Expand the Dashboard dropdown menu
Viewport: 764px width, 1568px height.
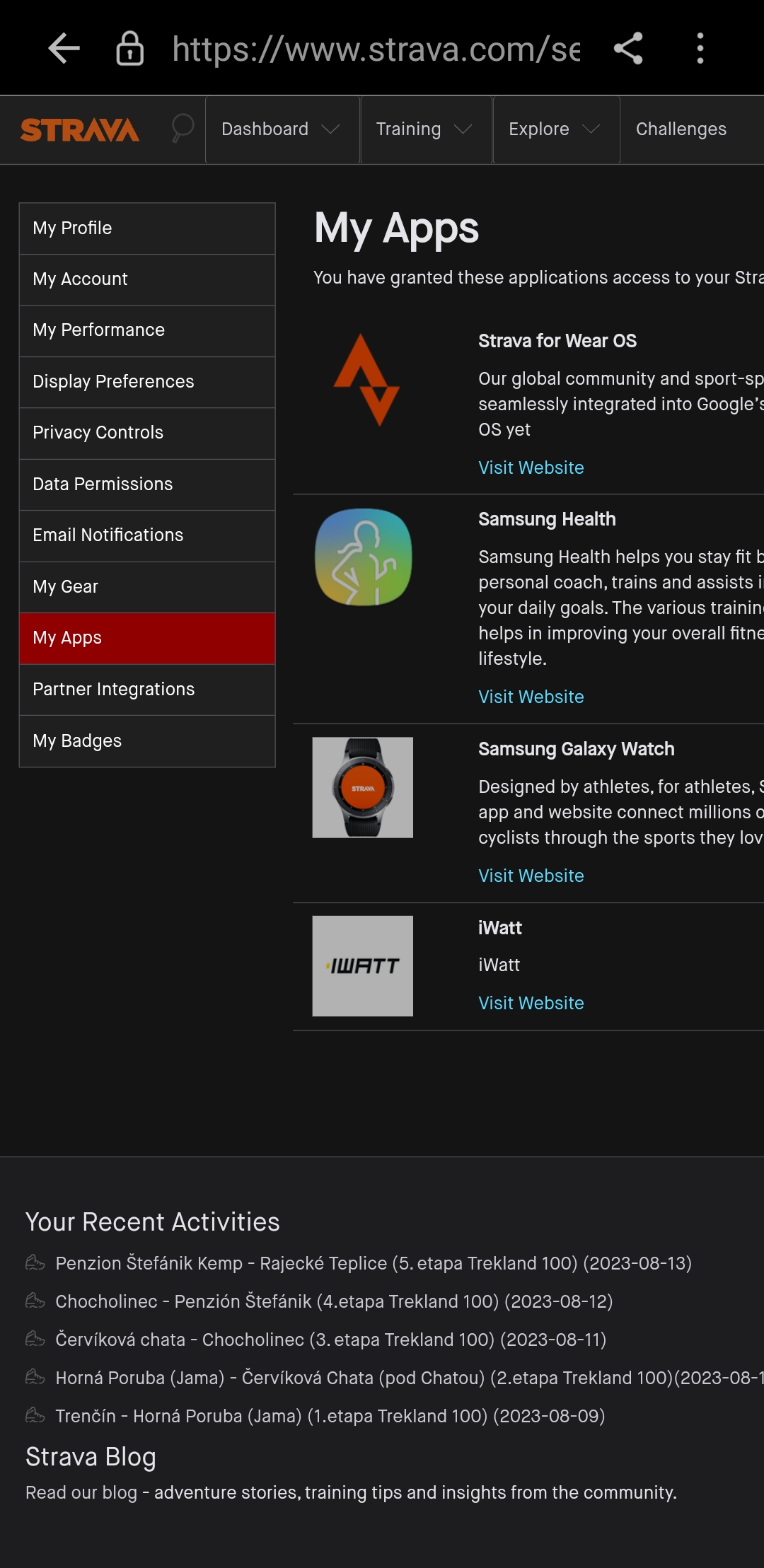point(281,129)
